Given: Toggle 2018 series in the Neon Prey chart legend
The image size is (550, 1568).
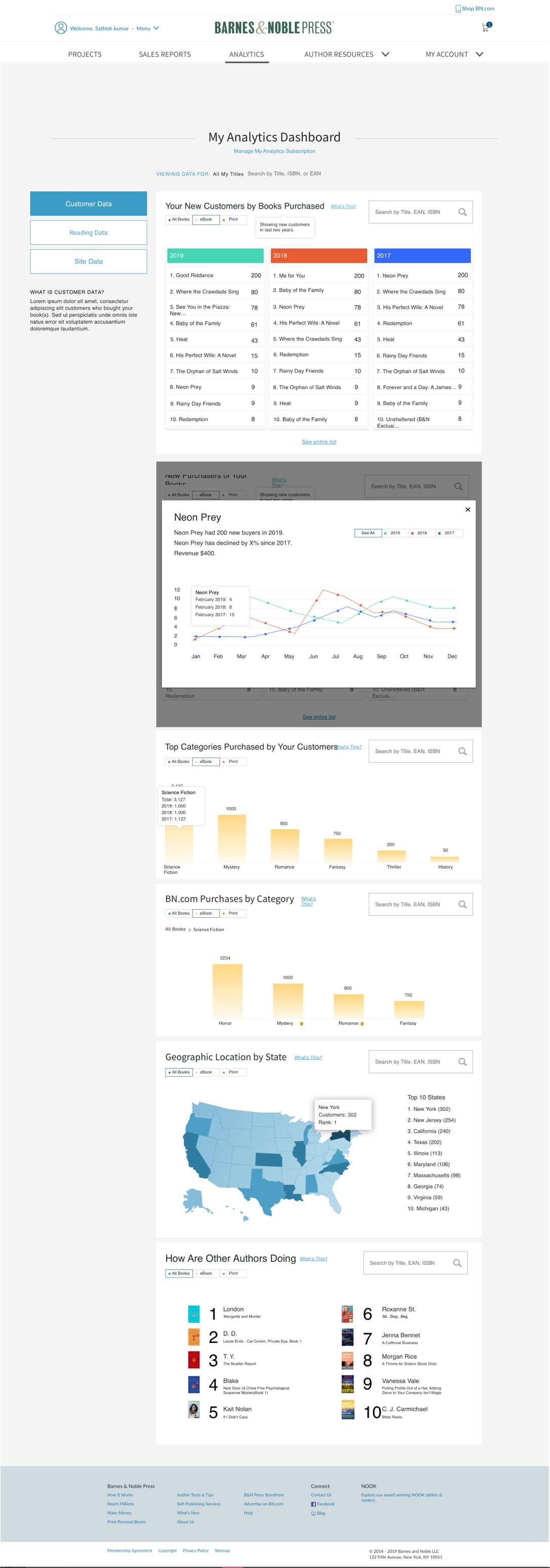Looking at the screenshot, I should pyautogui.click(x=422, y=533).
